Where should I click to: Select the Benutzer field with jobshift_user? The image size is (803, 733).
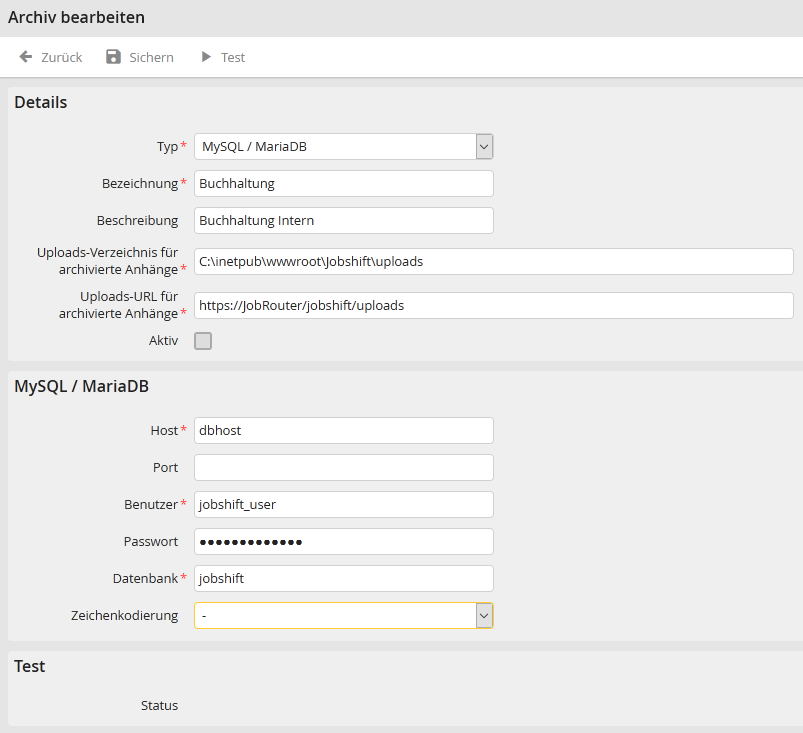point(343,505)
